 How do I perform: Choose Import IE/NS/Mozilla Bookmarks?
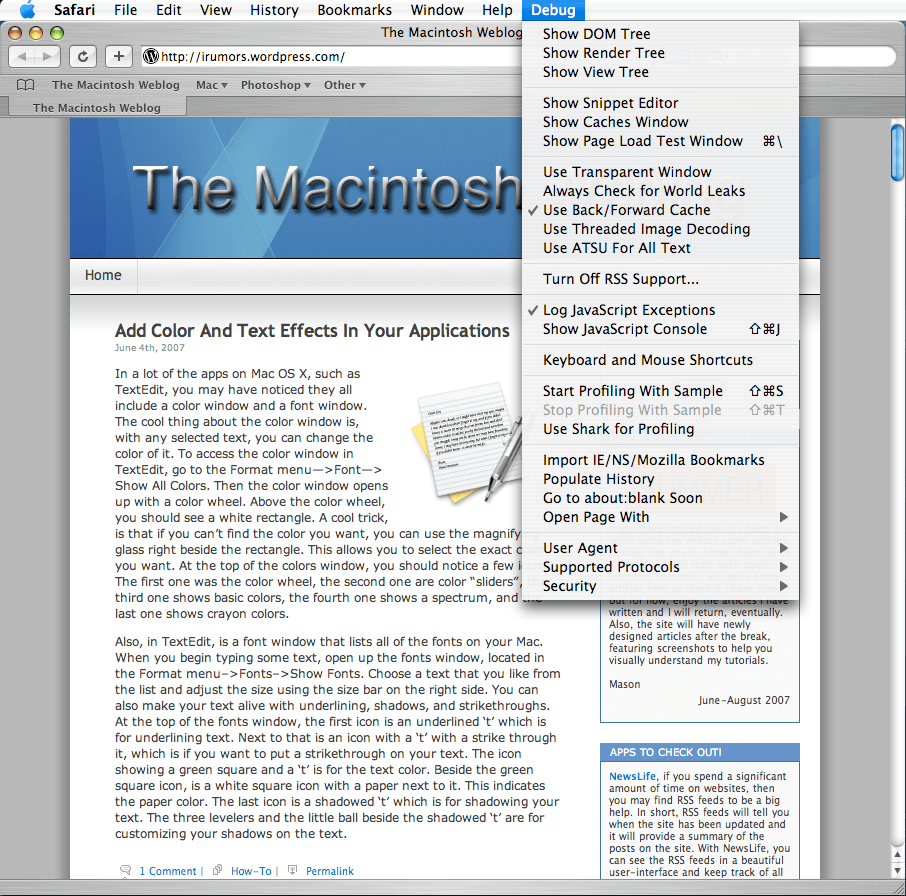(x=660, y=460)
